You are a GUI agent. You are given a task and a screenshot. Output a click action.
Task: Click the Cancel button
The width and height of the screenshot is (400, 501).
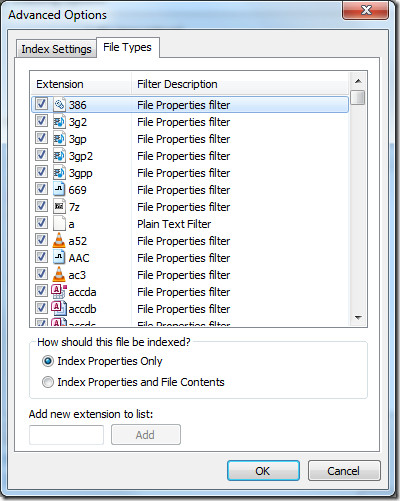344,471
